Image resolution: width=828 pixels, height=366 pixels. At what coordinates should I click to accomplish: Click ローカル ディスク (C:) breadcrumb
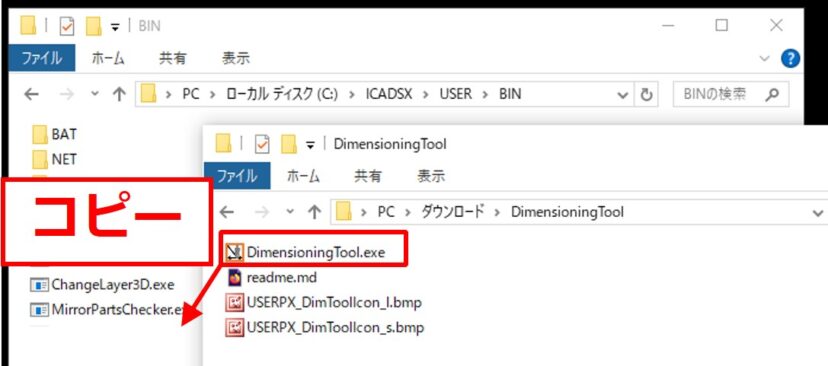click(x=283, y=94)
